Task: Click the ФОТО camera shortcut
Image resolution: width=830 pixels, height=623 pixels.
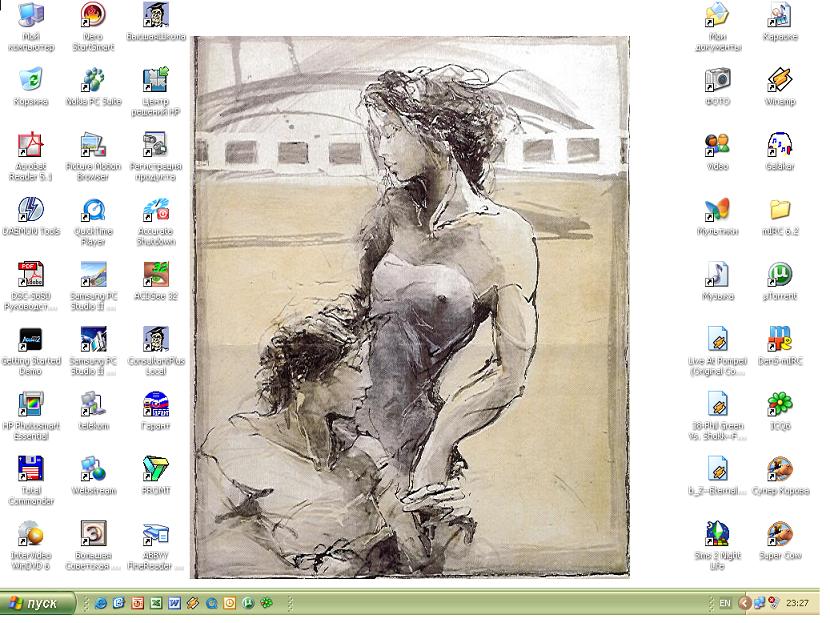Action: click(717, 80)
